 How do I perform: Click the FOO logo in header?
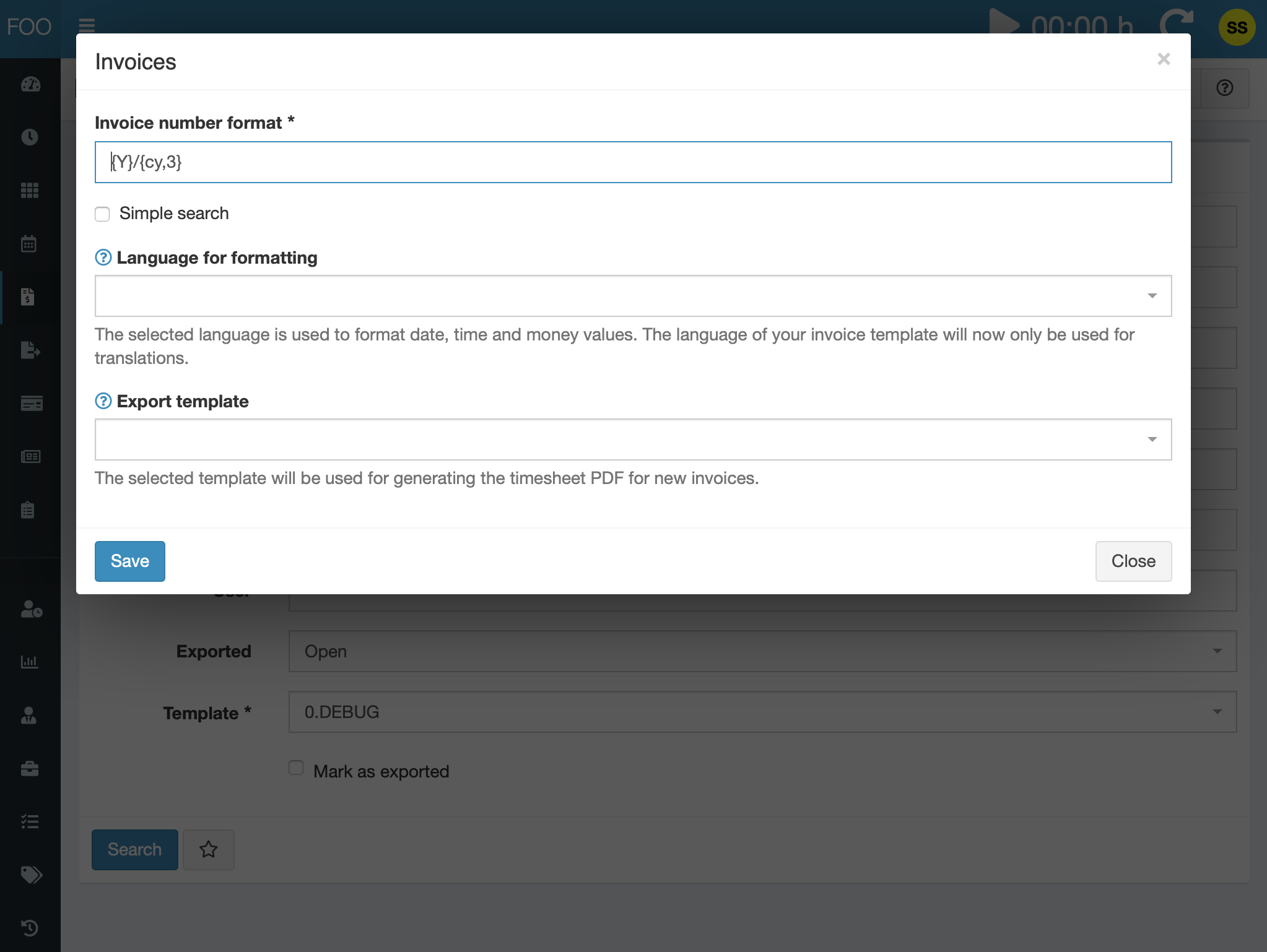coord(29,27)
